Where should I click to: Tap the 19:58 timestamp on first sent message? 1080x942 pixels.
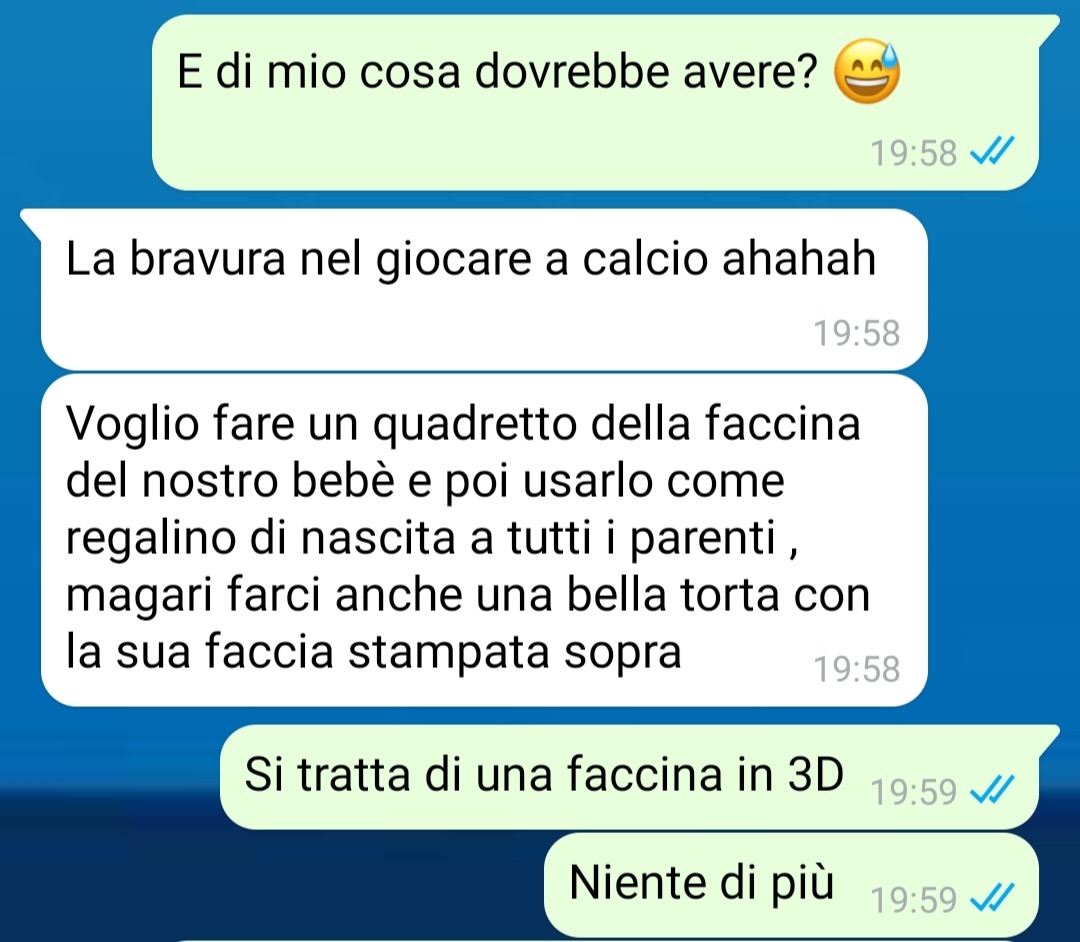pos(913,153)
